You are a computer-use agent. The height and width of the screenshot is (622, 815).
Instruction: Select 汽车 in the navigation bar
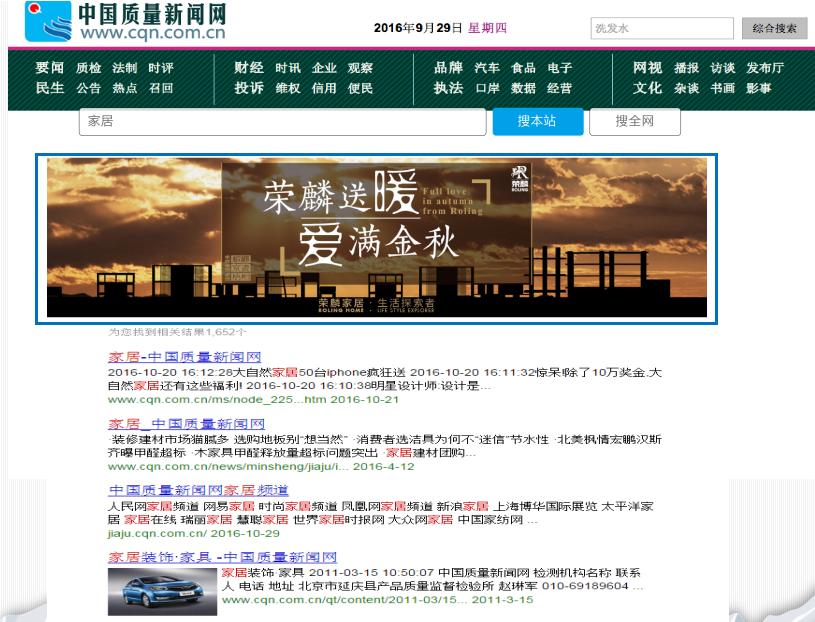(x=487, y=68)
